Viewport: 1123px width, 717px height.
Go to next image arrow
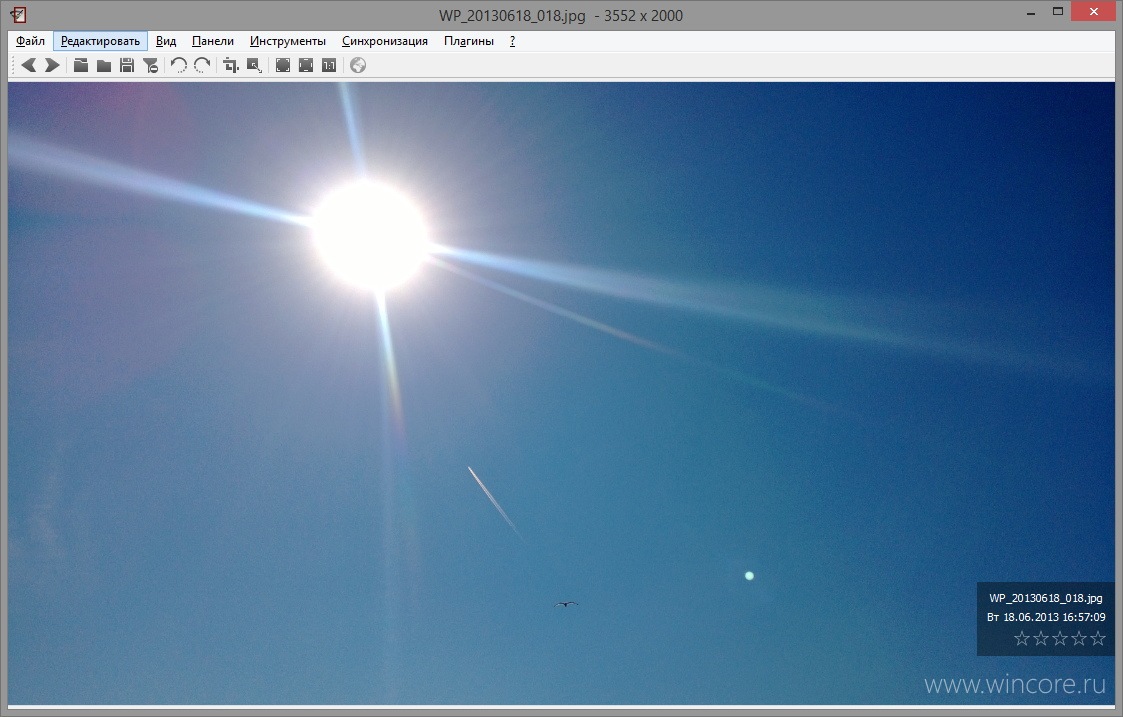point(52,65)
